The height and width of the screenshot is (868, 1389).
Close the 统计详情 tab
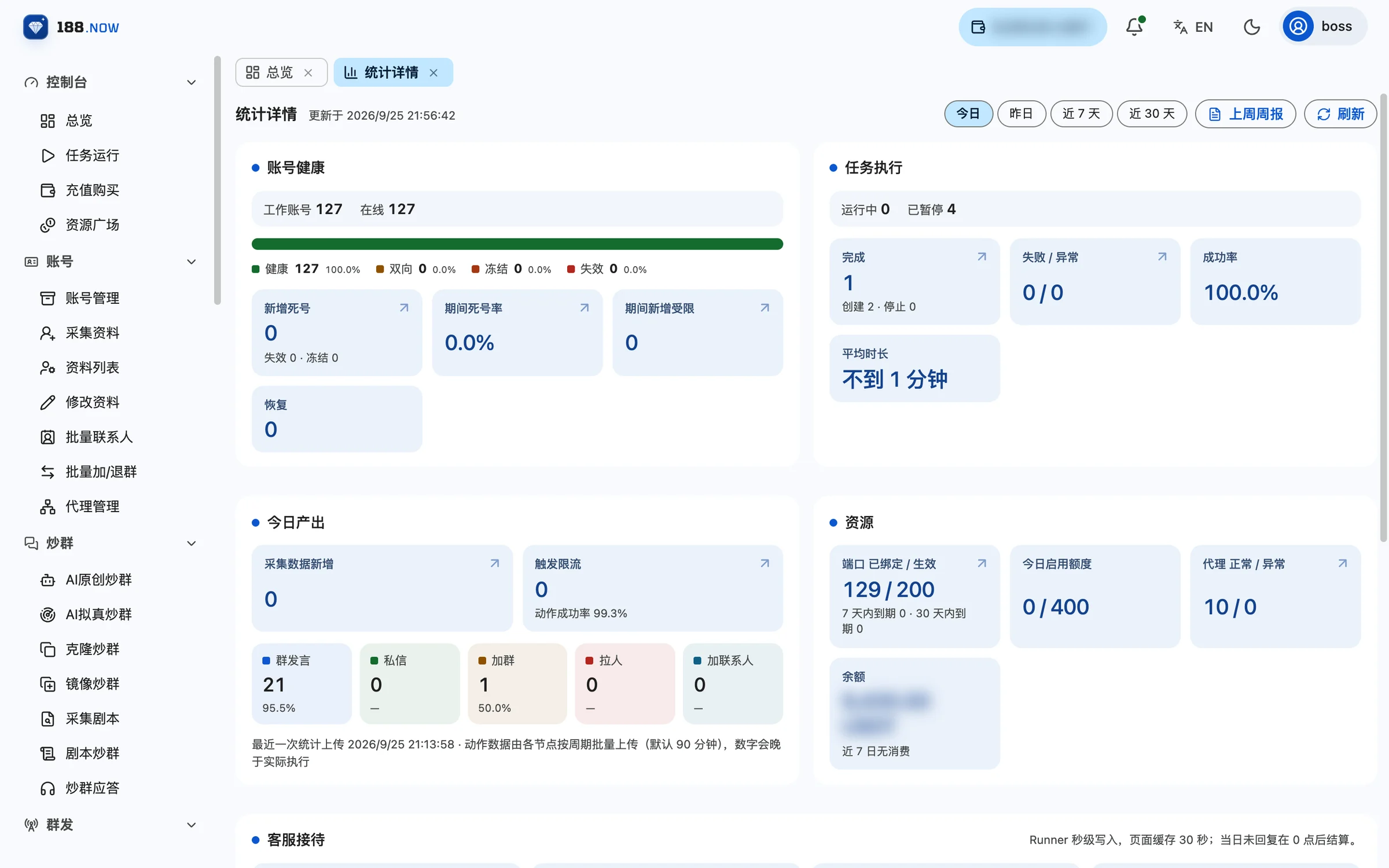pos(433,72)
